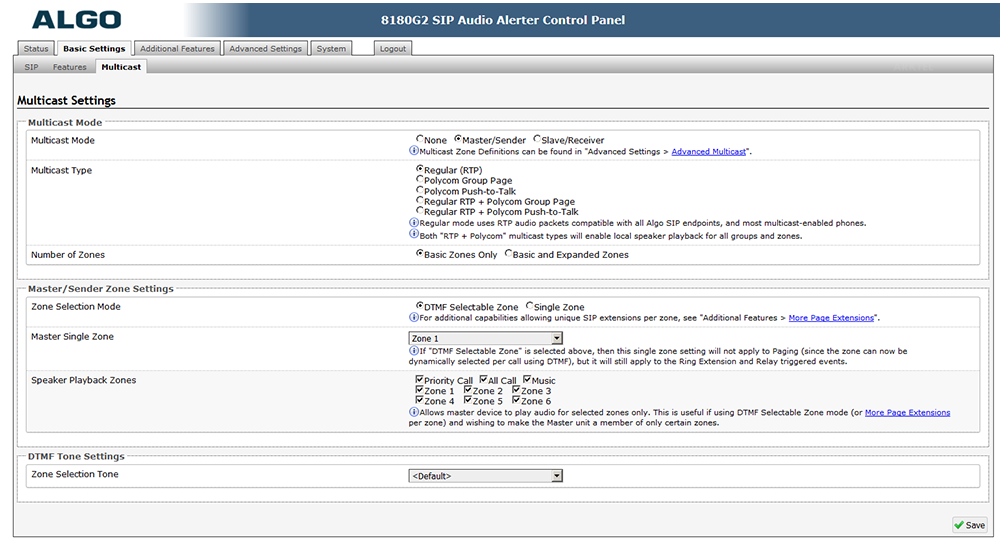Expand the Zone Selection Tone dropdown
The width and height of the screenshot is (1000, 545).
(x=486, y=476)
